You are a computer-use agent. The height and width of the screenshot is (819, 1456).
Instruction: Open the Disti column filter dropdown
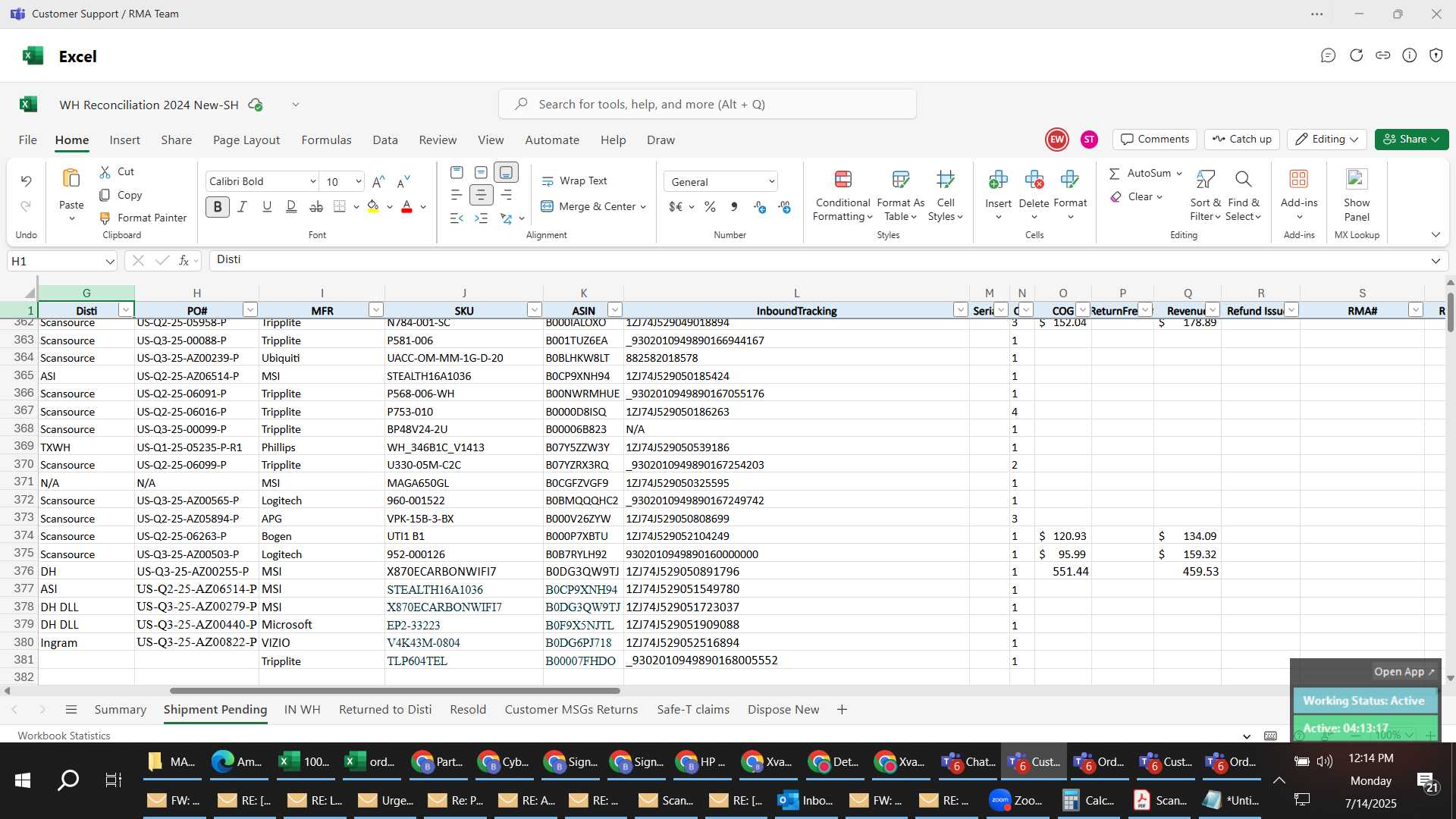125,310
